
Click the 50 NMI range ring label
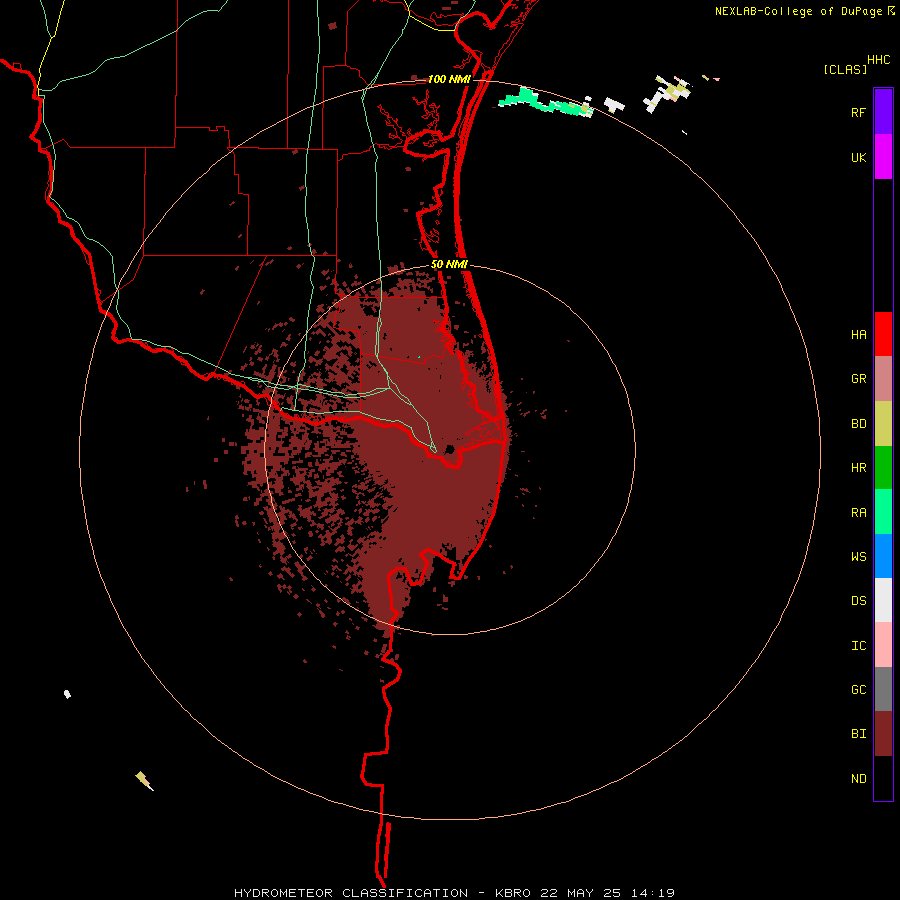click(449, 264)
